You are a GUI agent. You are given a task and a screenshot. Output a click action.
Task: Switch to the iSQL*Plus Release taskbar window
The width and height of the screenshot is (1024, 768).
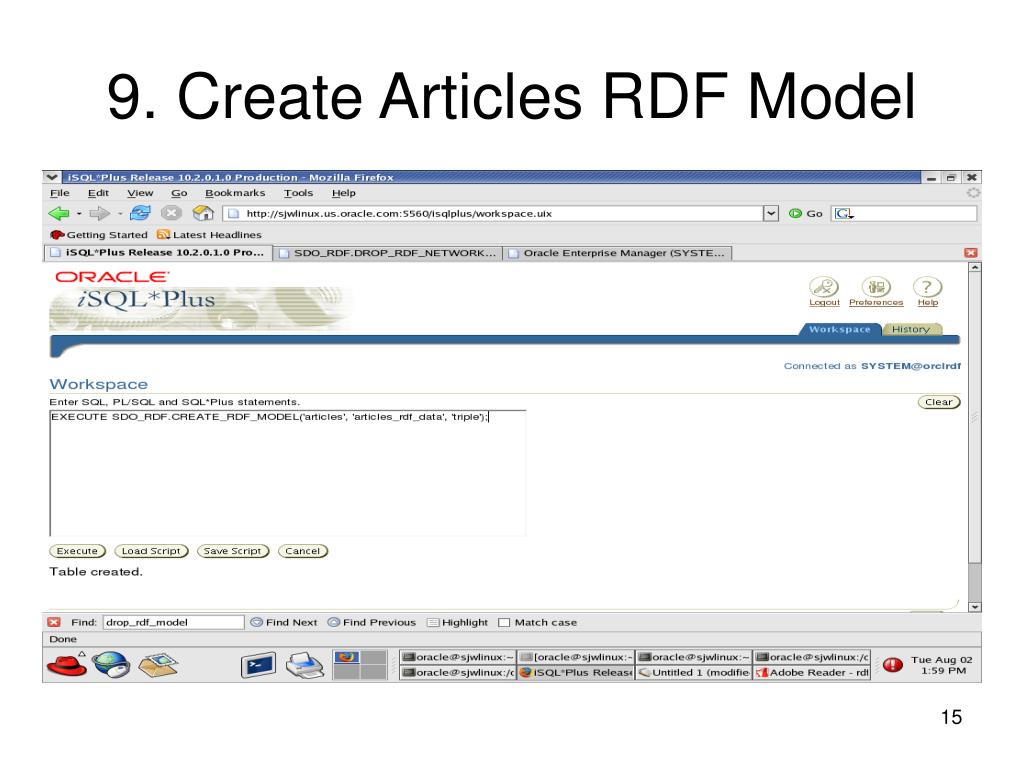click(x=575, y=672)
